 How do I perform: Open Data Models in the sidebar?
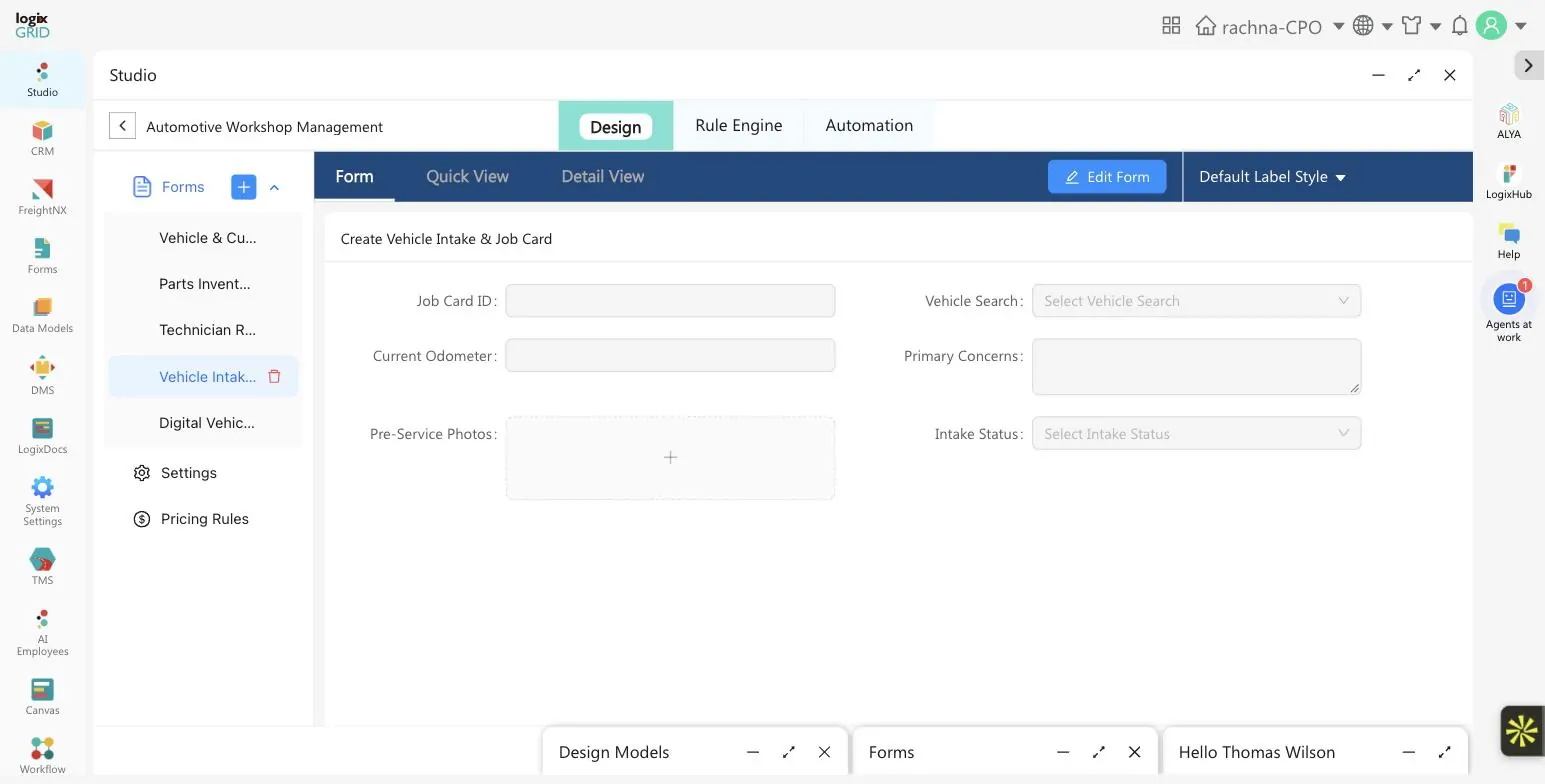pyautogui.click(x=42, y=316)
